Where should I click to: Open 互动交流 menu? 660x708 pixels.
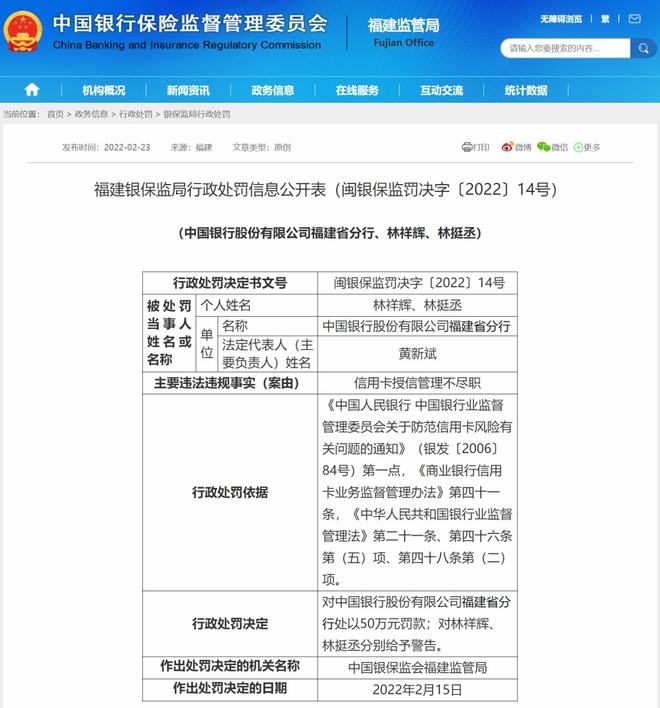[x=442, y=90]
